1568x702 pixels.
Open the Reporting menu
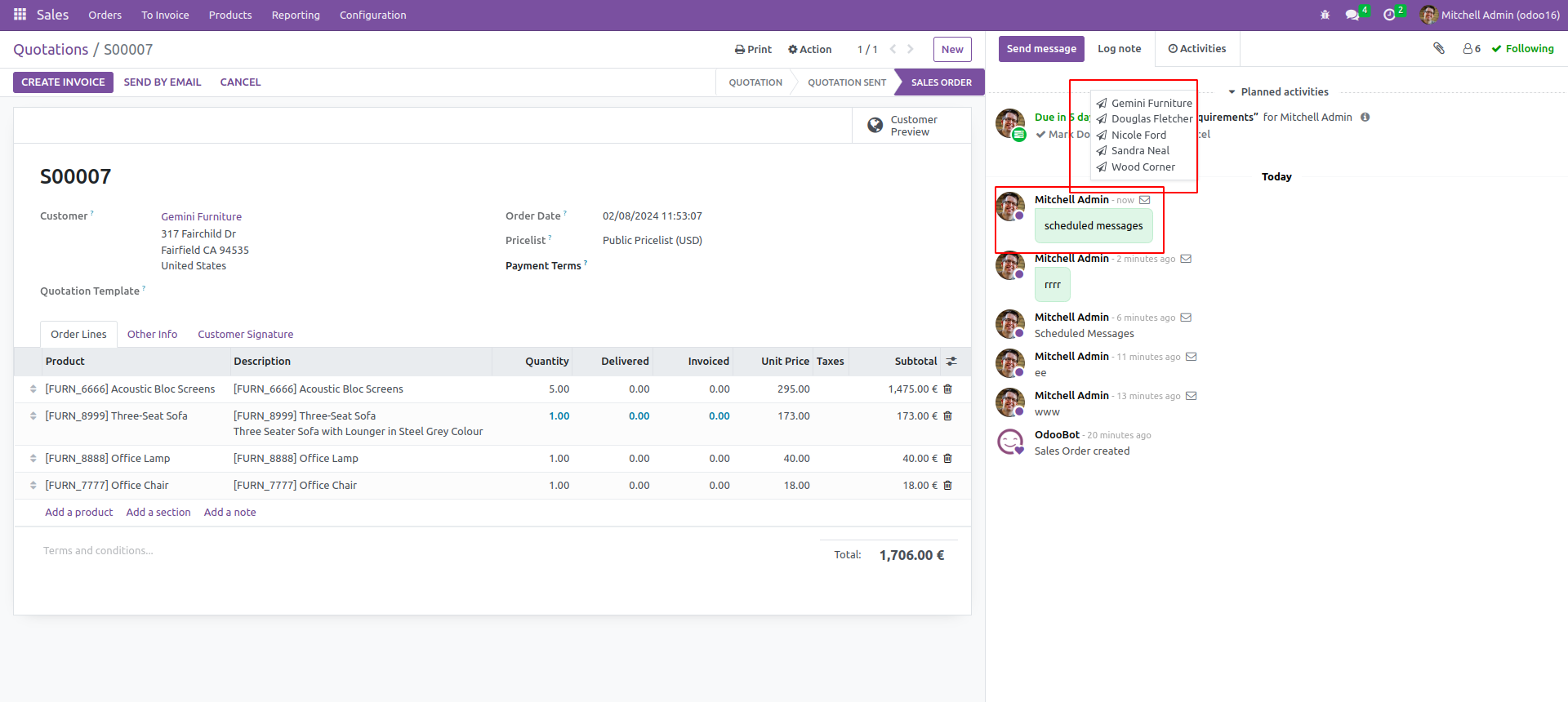(296, 15)
